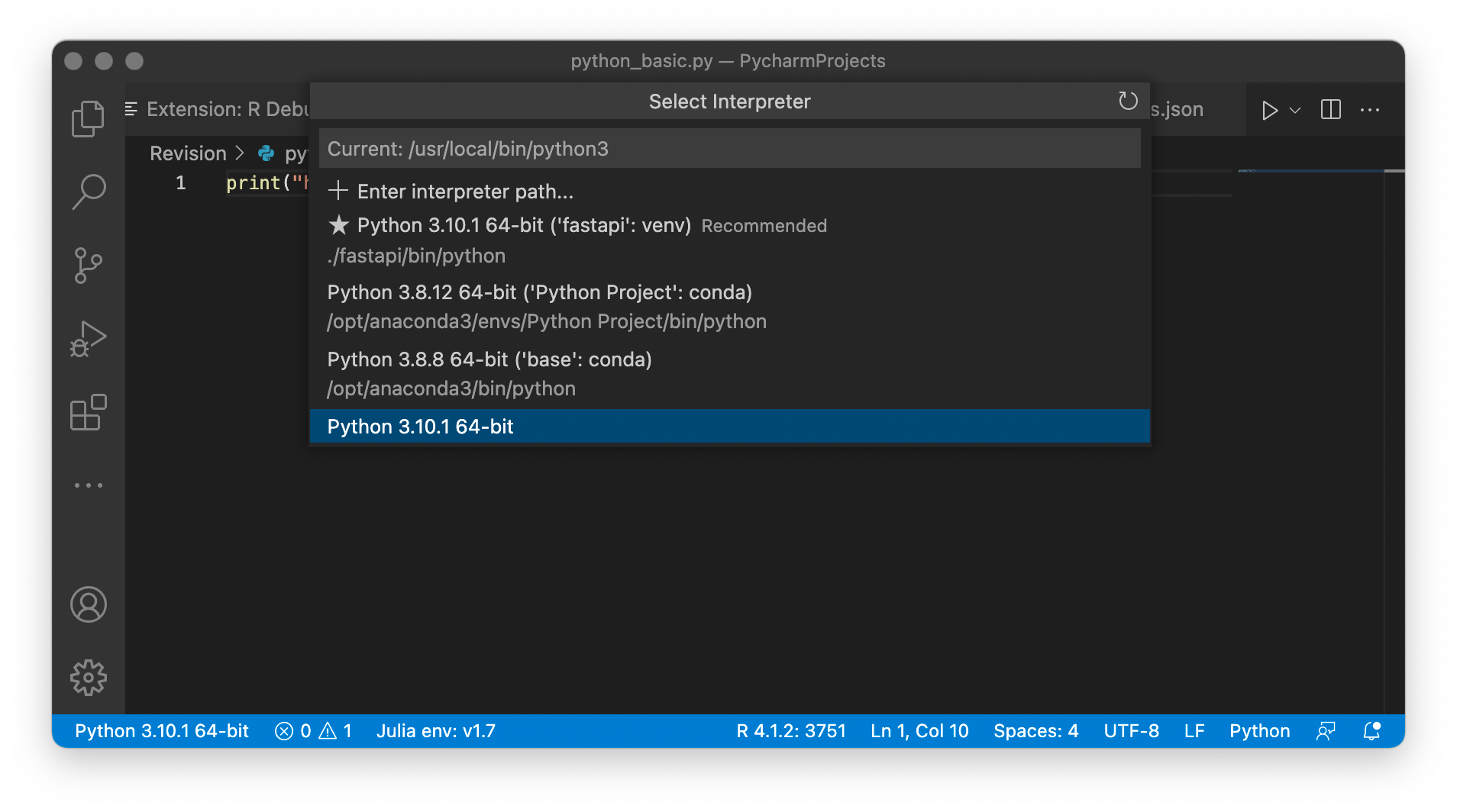Open the editor More Actions menu

coord(1370,110)
